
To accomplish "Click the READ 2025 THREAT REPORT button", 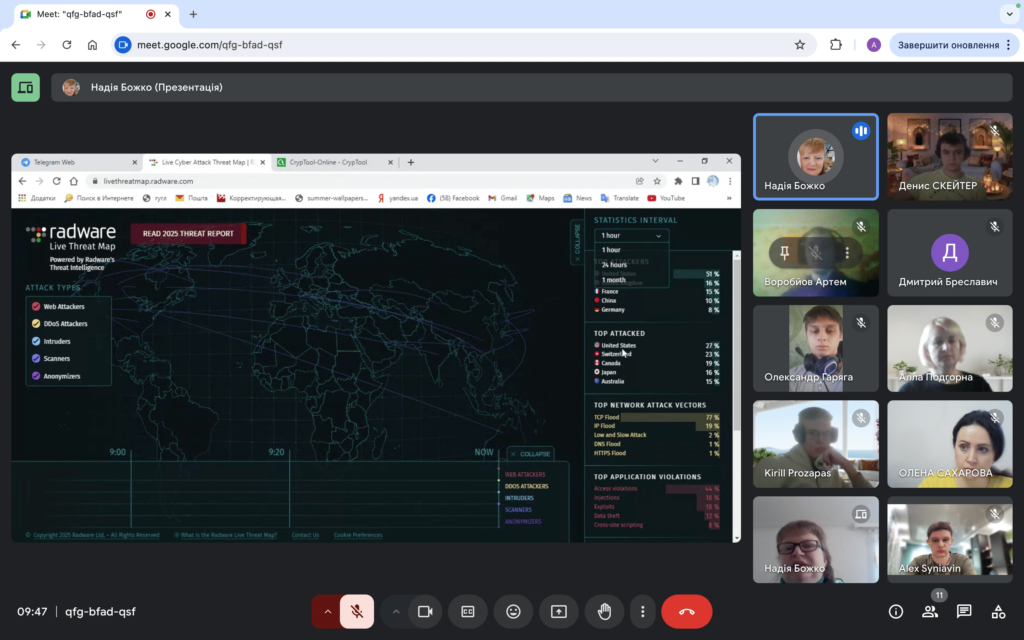I will point(188,234).
